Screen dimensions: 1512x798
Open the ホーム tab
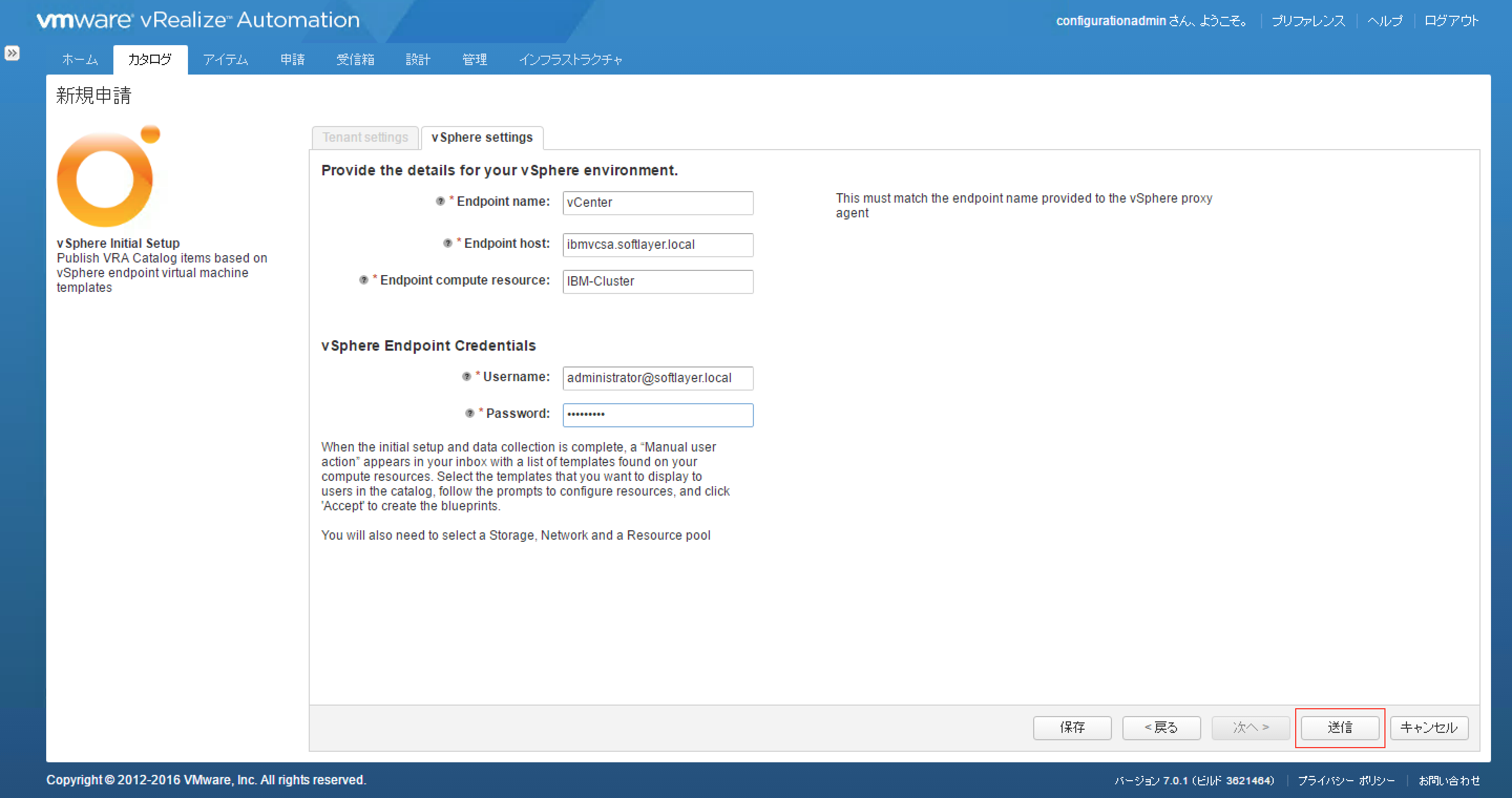point(80,59)
